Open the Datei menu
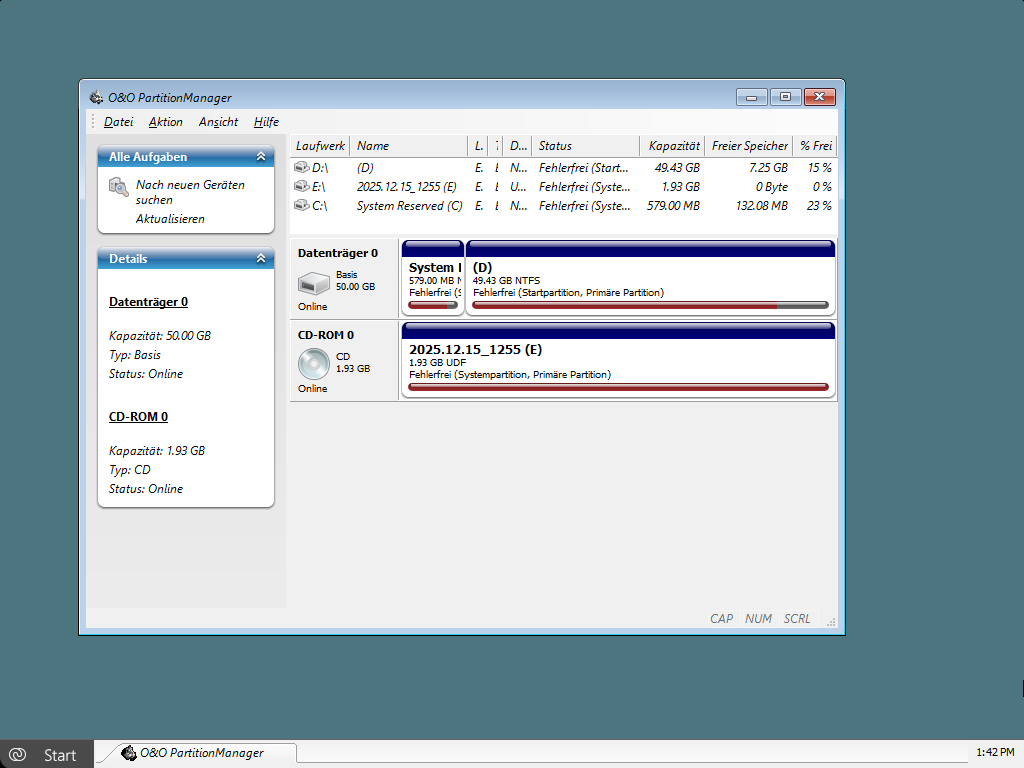This screenshot has height=768, width=1024. tap(118, 122)
